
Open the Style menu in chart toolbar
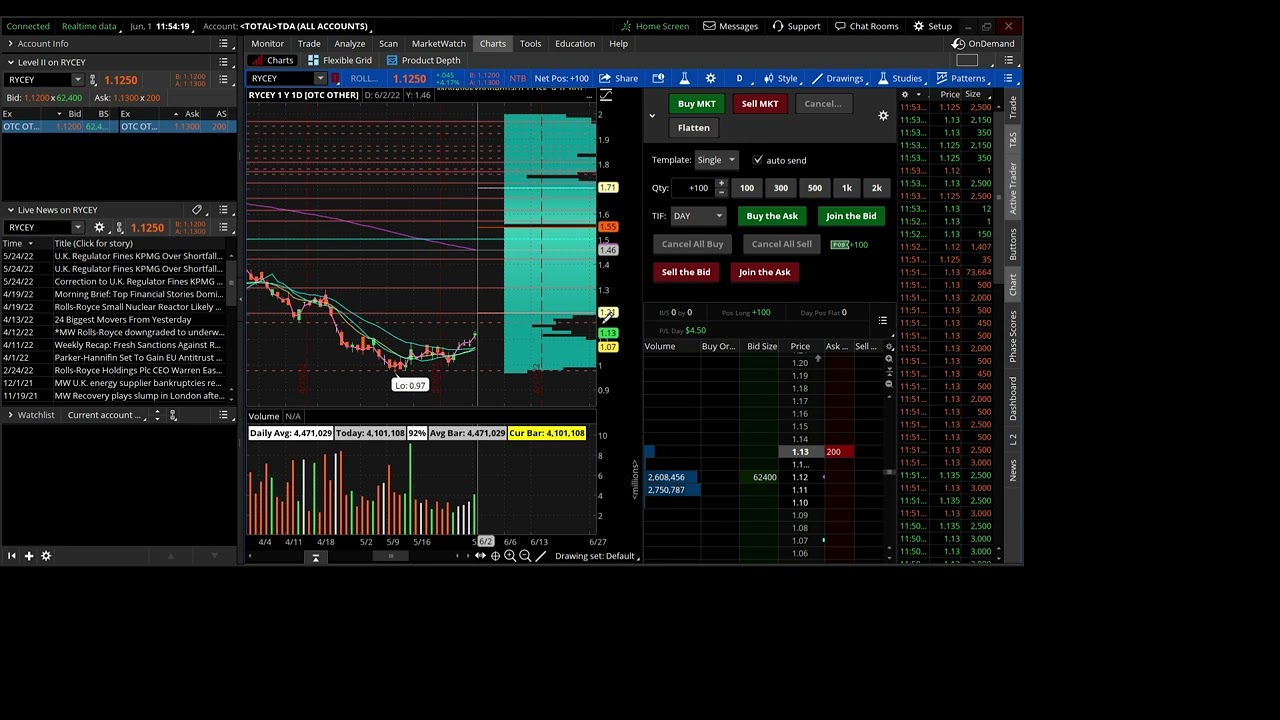[x=780, y=78]
